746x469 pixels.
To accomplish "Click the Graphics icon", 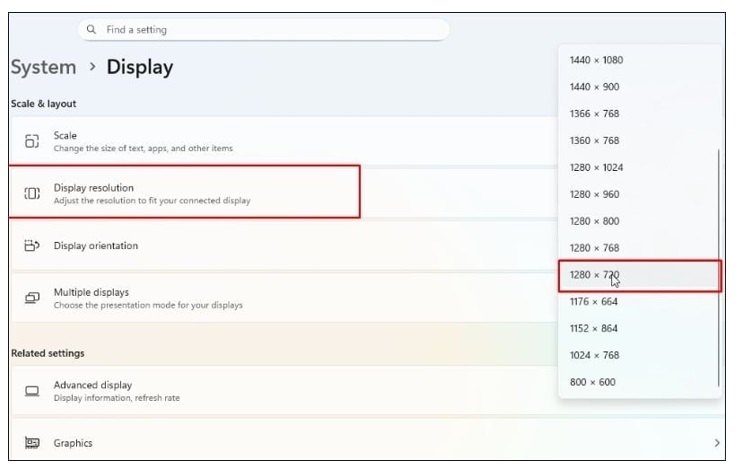I will pos(32,443).
